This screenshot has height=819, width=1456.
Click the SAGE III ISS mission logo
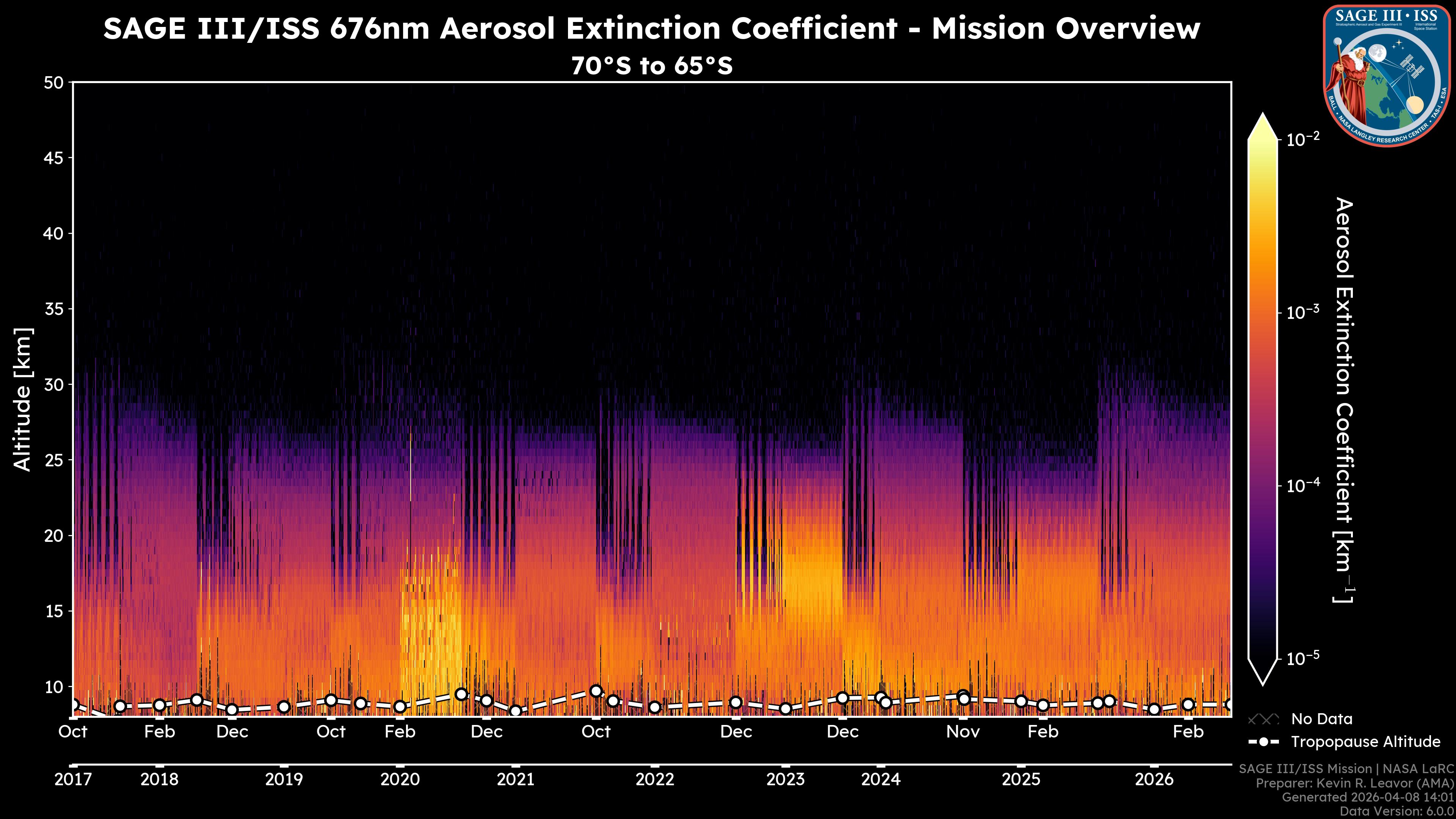pyautogui.click(x=1387, y=75)
